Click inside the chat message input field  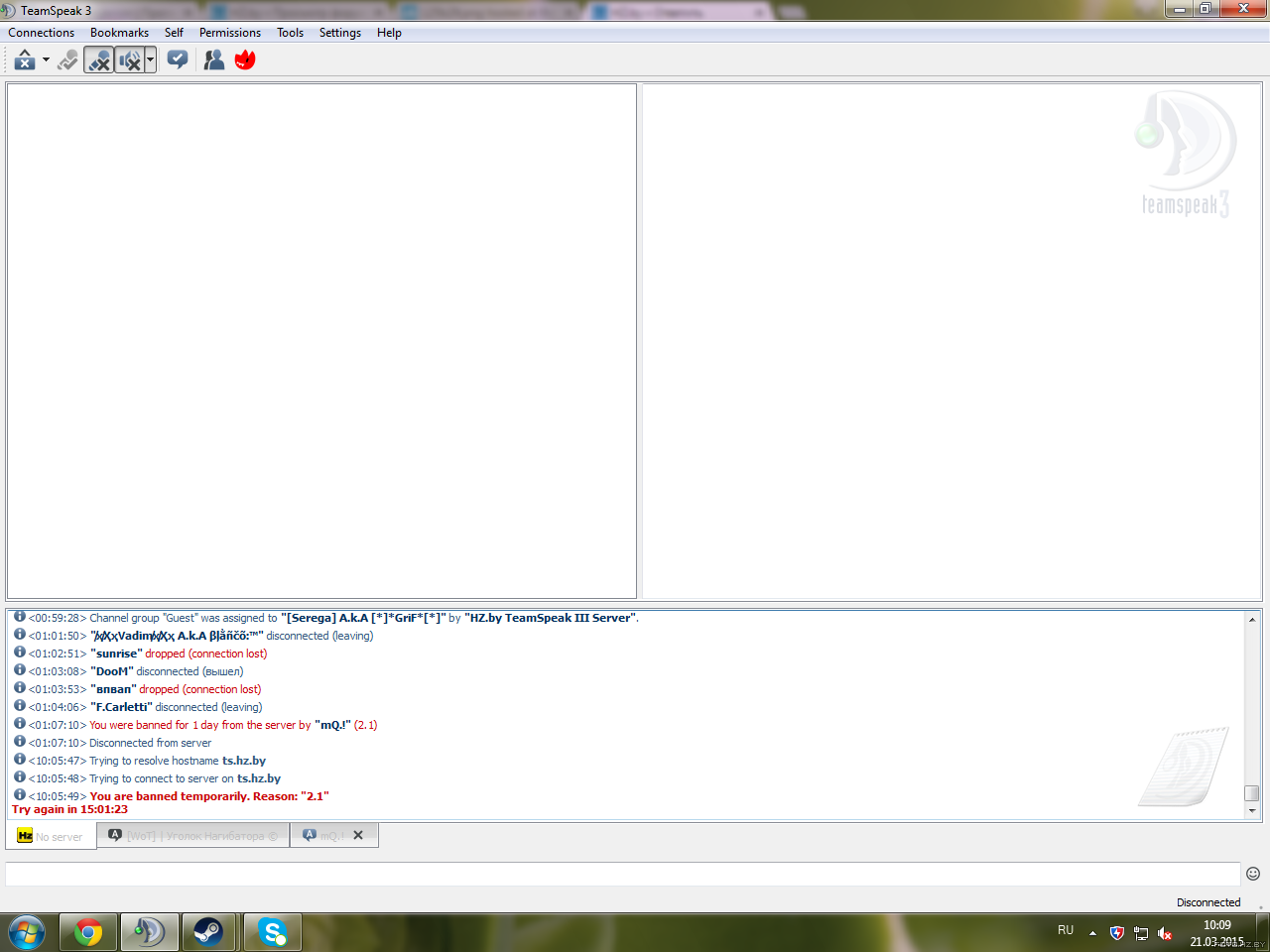[623, 874]
